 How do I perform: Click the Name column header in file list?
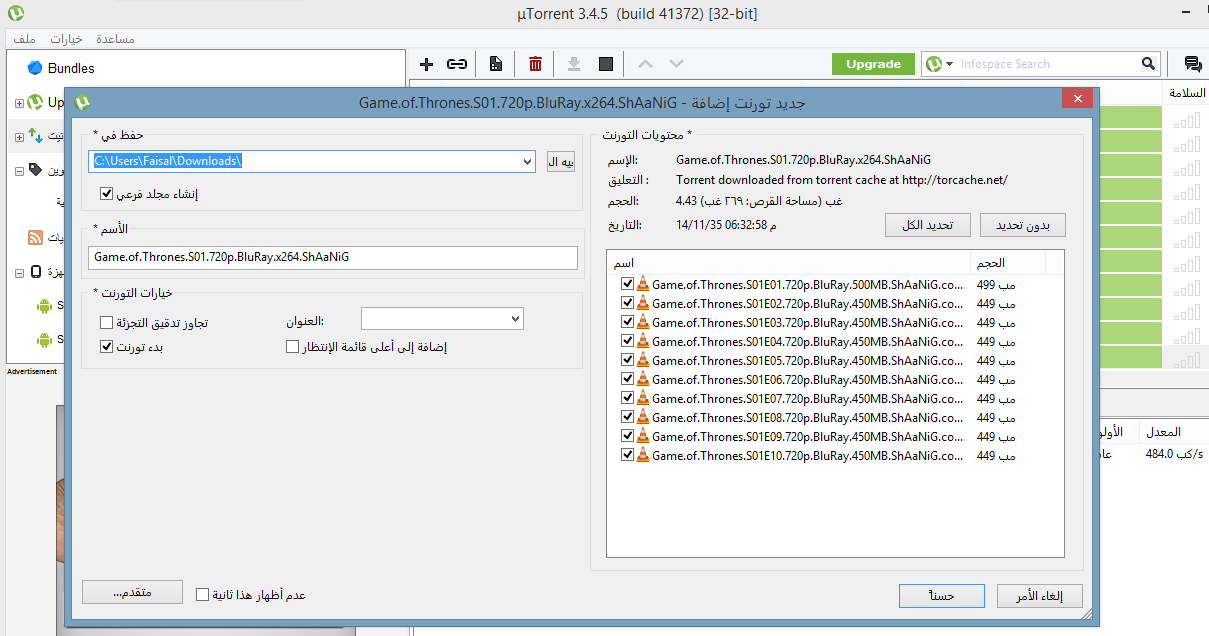(x=789, y=262)
